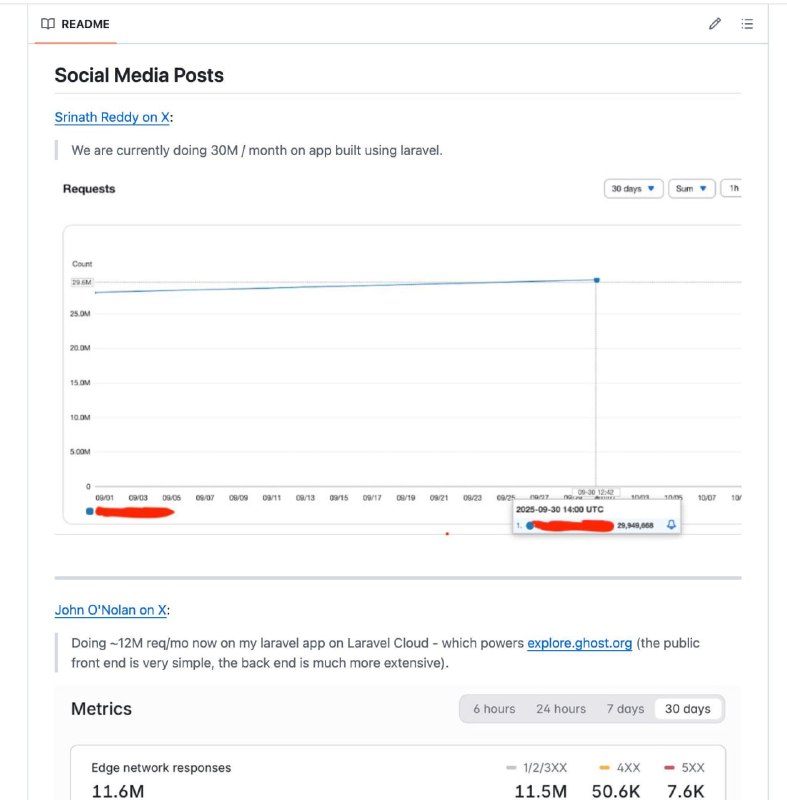The image size is (787, 800).
Task: Click the README book icon
Action: coord(48,24)
